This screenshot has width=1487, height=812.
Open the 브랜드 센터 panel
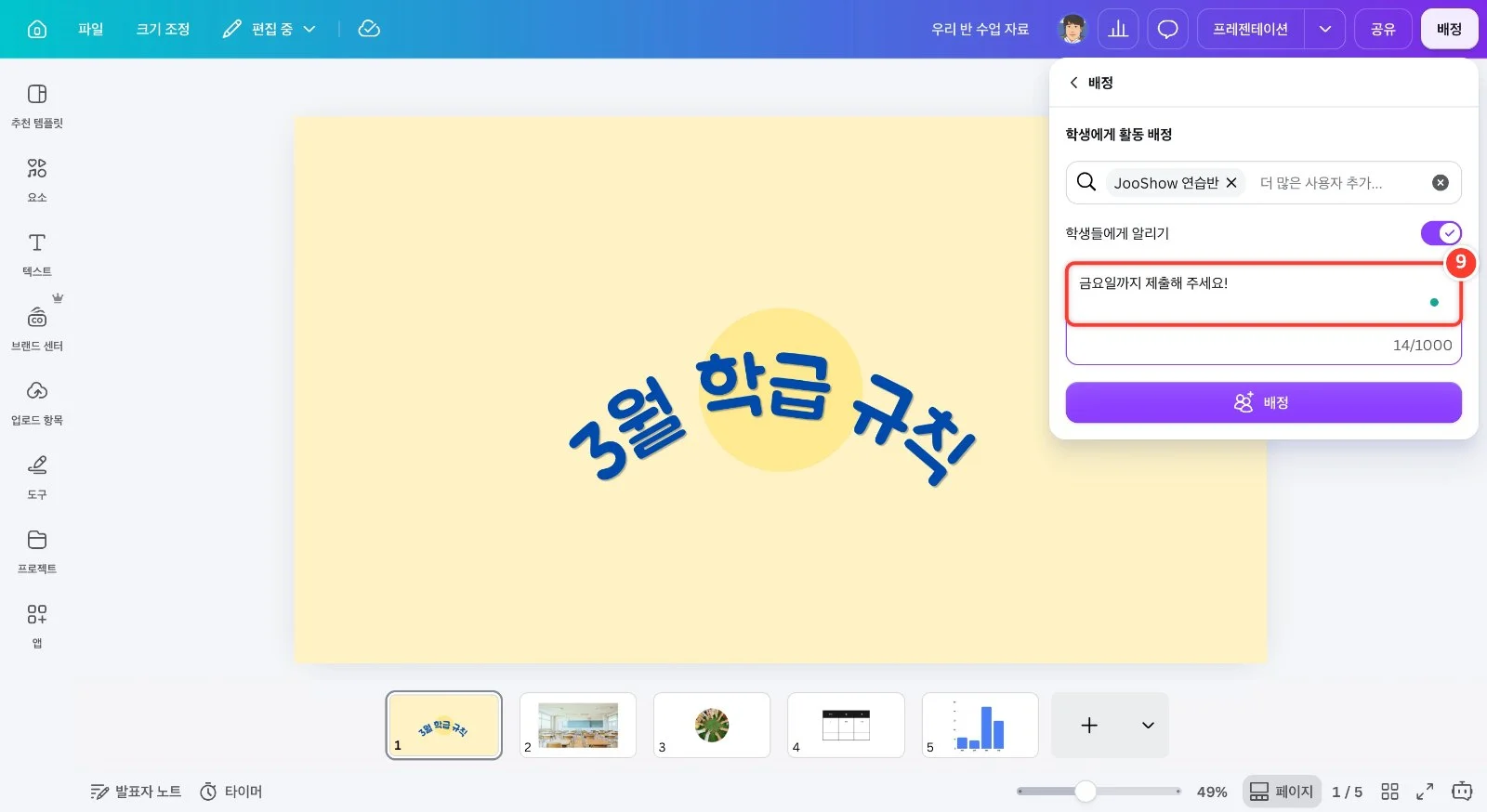click(37, 329)
